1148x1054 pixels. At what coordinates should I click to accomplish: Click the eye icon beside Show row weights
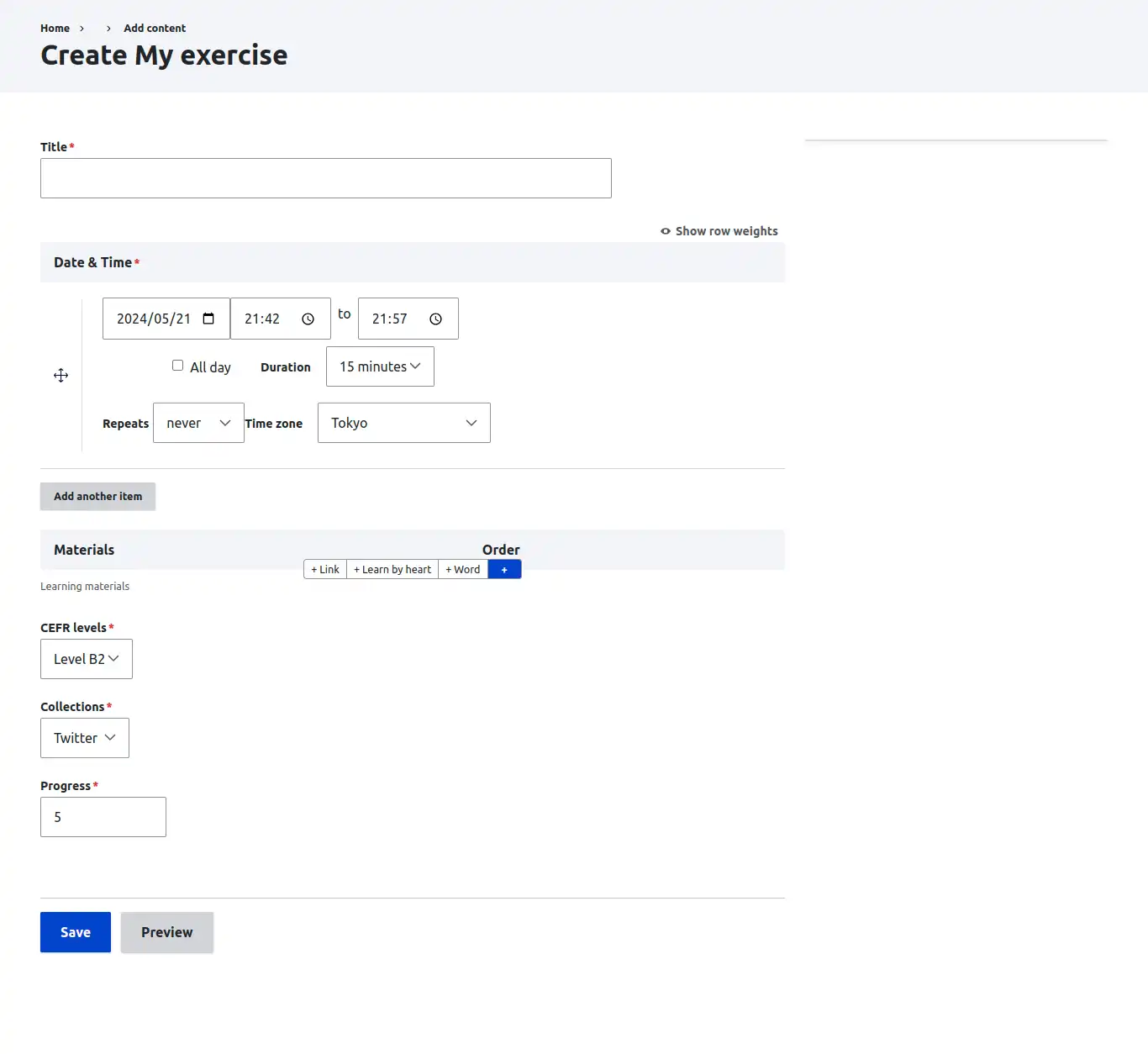pyautogui.click(x=666, y=231)
